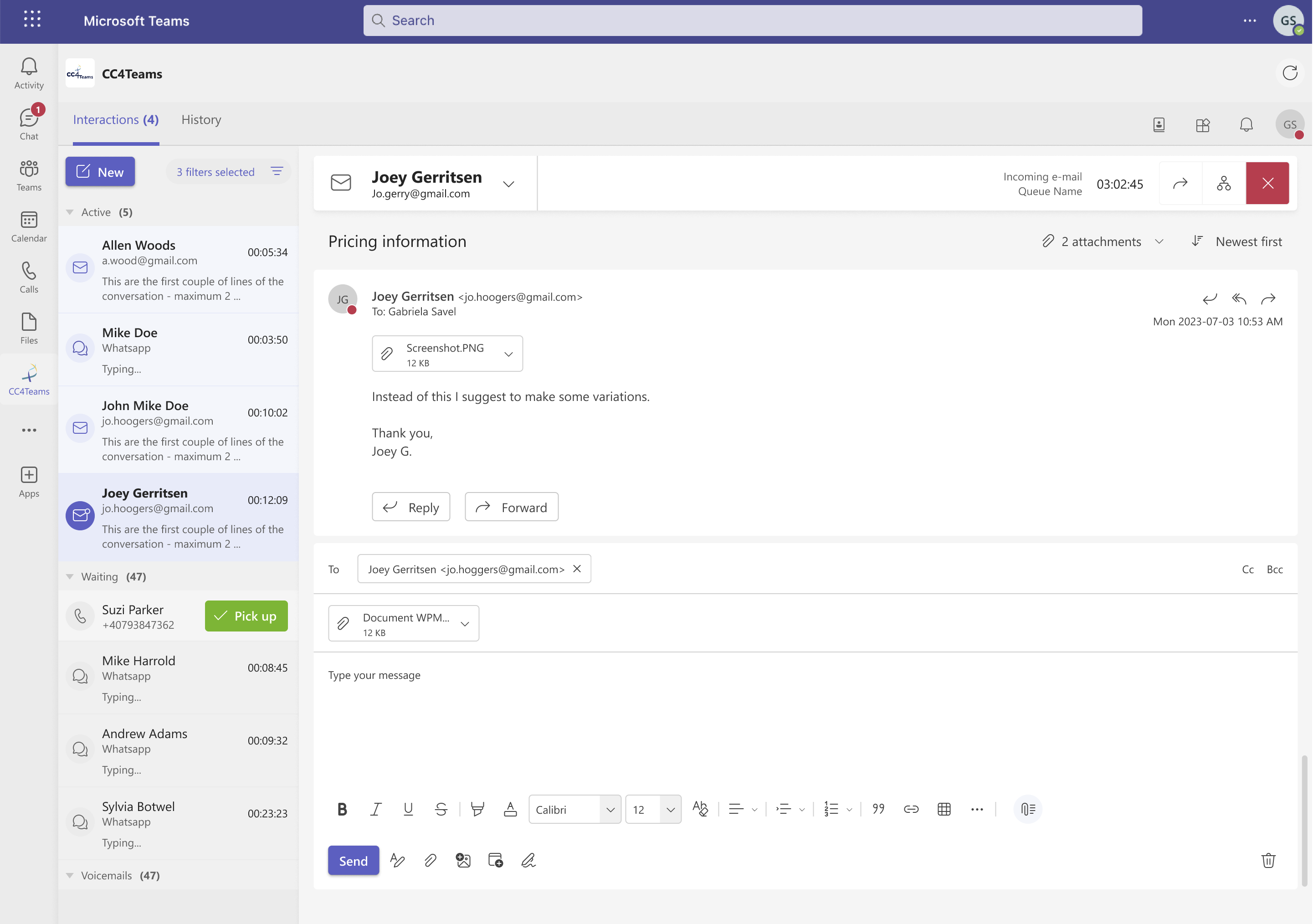
Task: Toggle italic formatting
Action: [375, 808]
